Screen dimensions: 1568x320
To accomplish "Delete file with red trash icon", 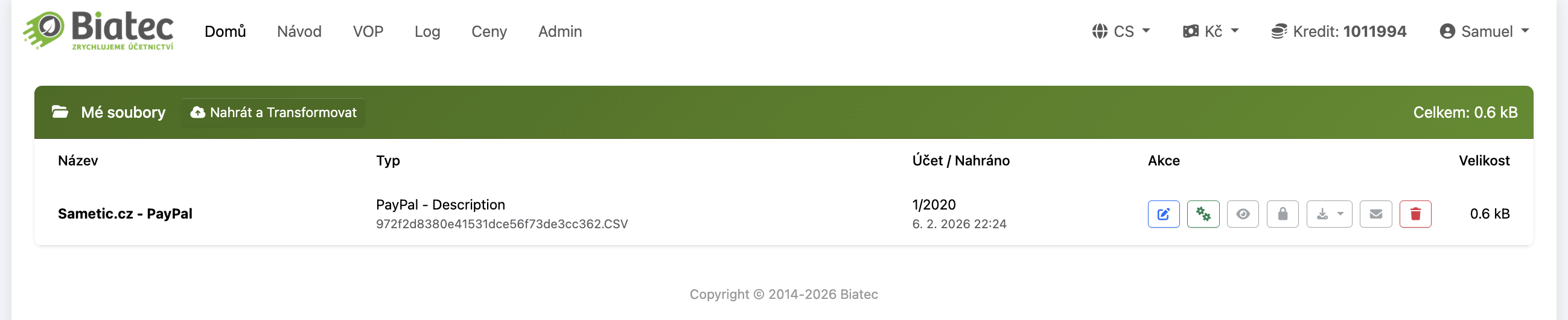I will [1415, 214].
